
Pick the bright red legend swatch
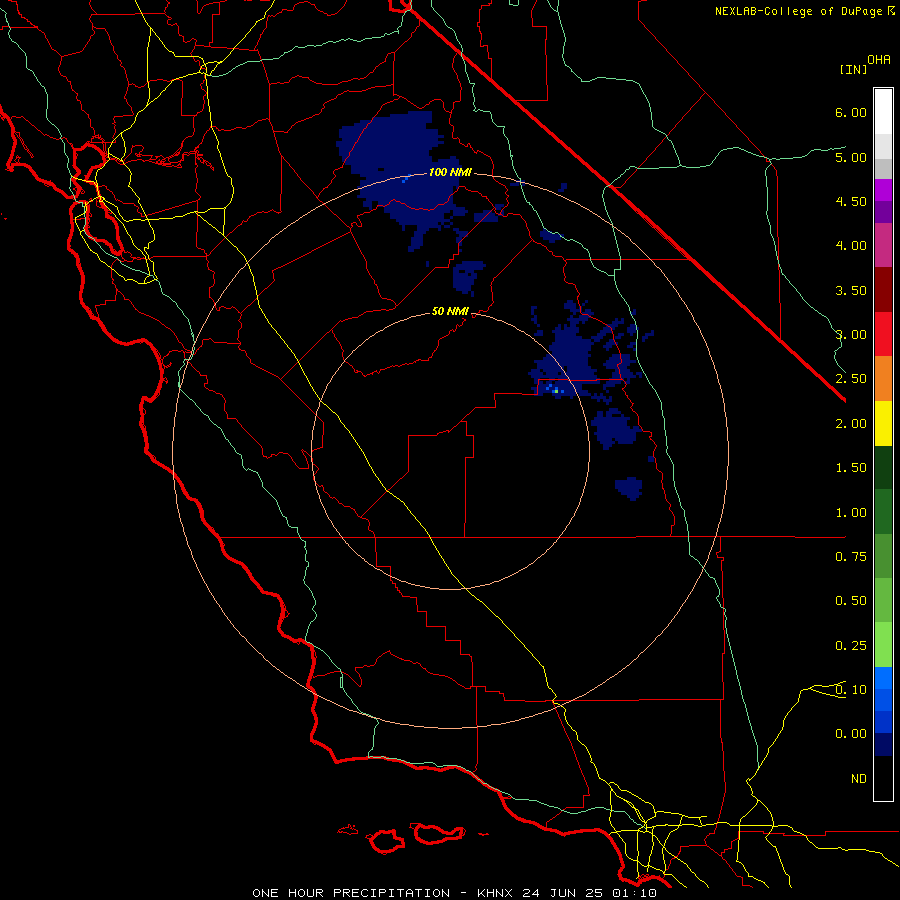click(x=883, y=334)
